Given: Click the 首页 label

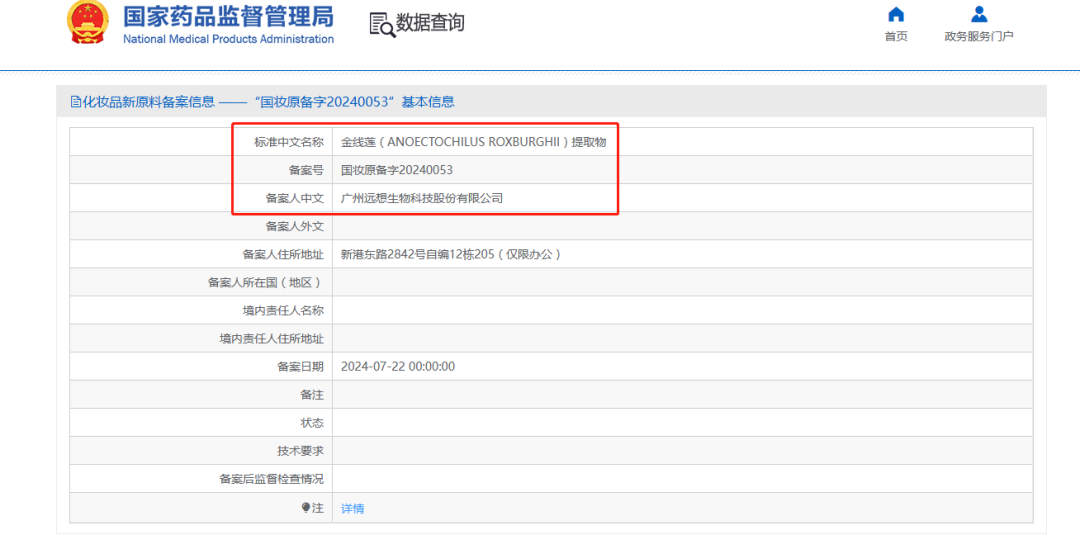Looking at the screenshot, I should [896, 37].
